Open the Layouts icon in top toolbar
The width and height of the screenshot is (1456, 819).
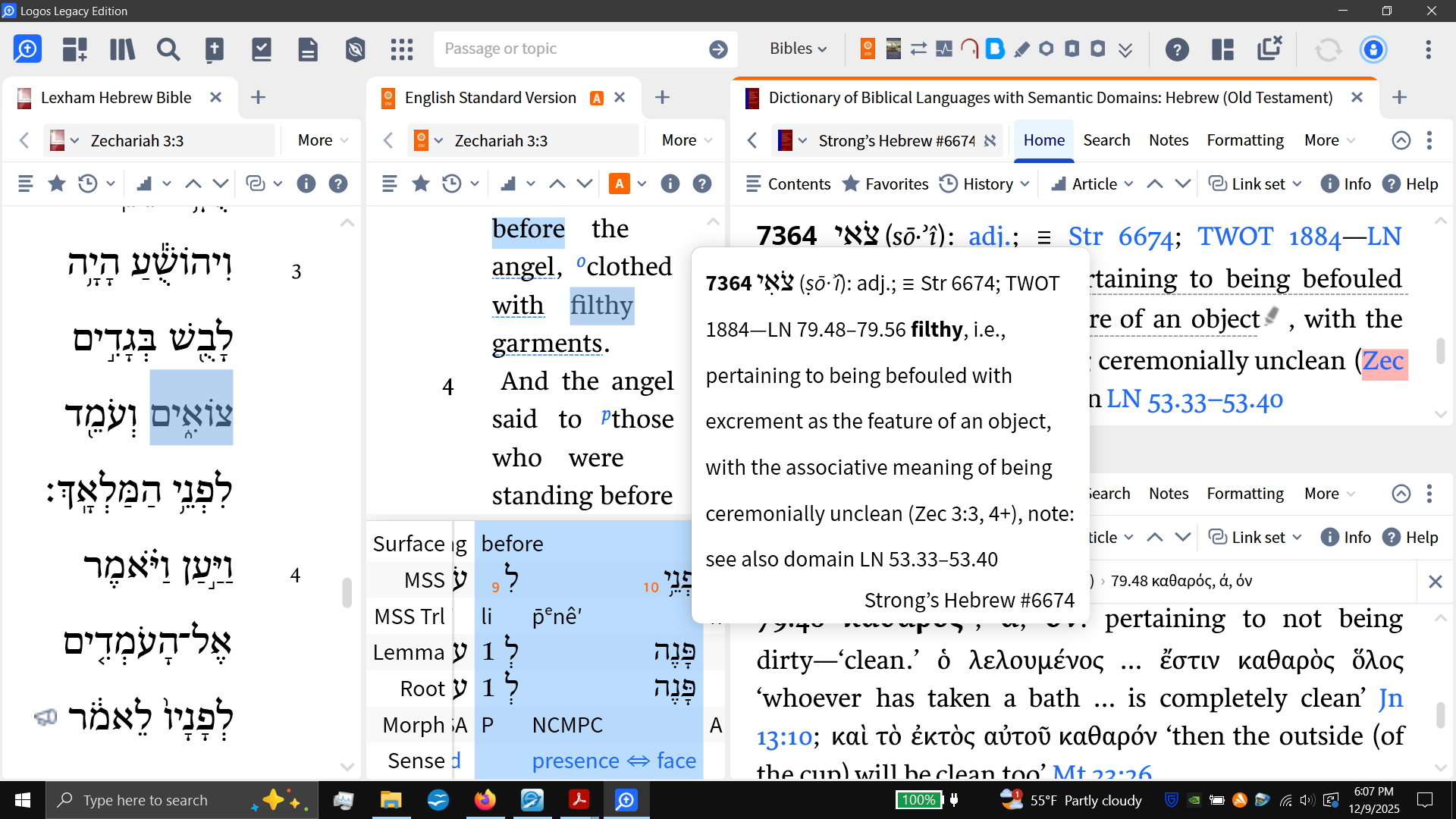1222,50
